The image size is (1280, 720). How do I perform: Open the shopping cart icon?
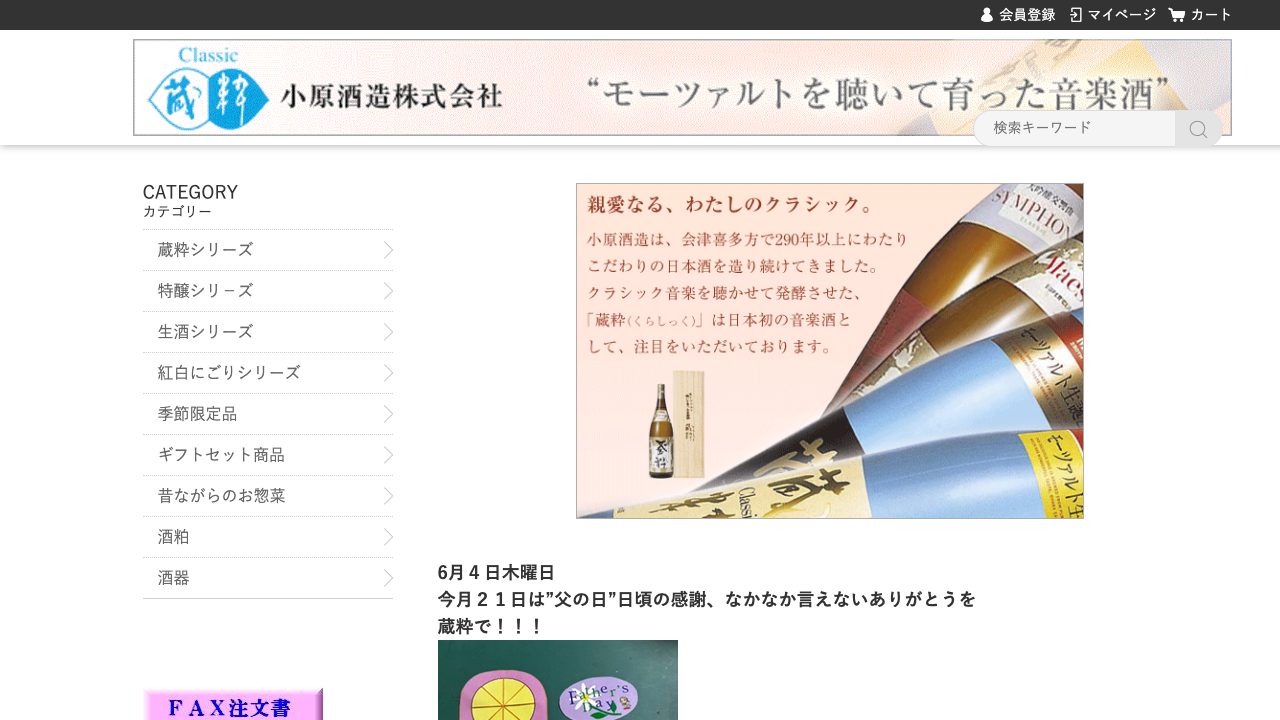tap(1177, 15)
